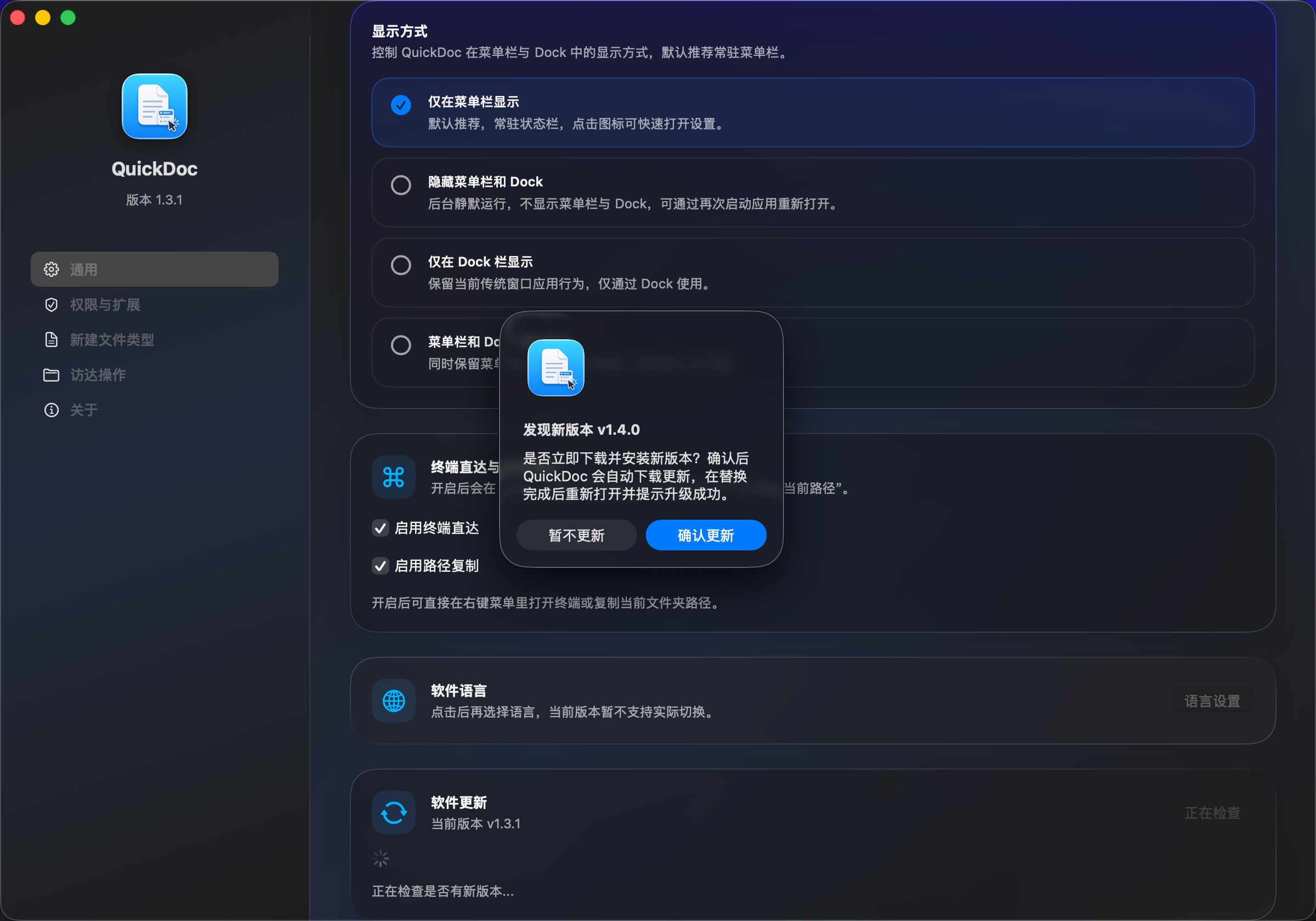This screenshot has width=1316, height=921.
Task: Click the loading spinner under 软件更新
Action: coord(381,858)
